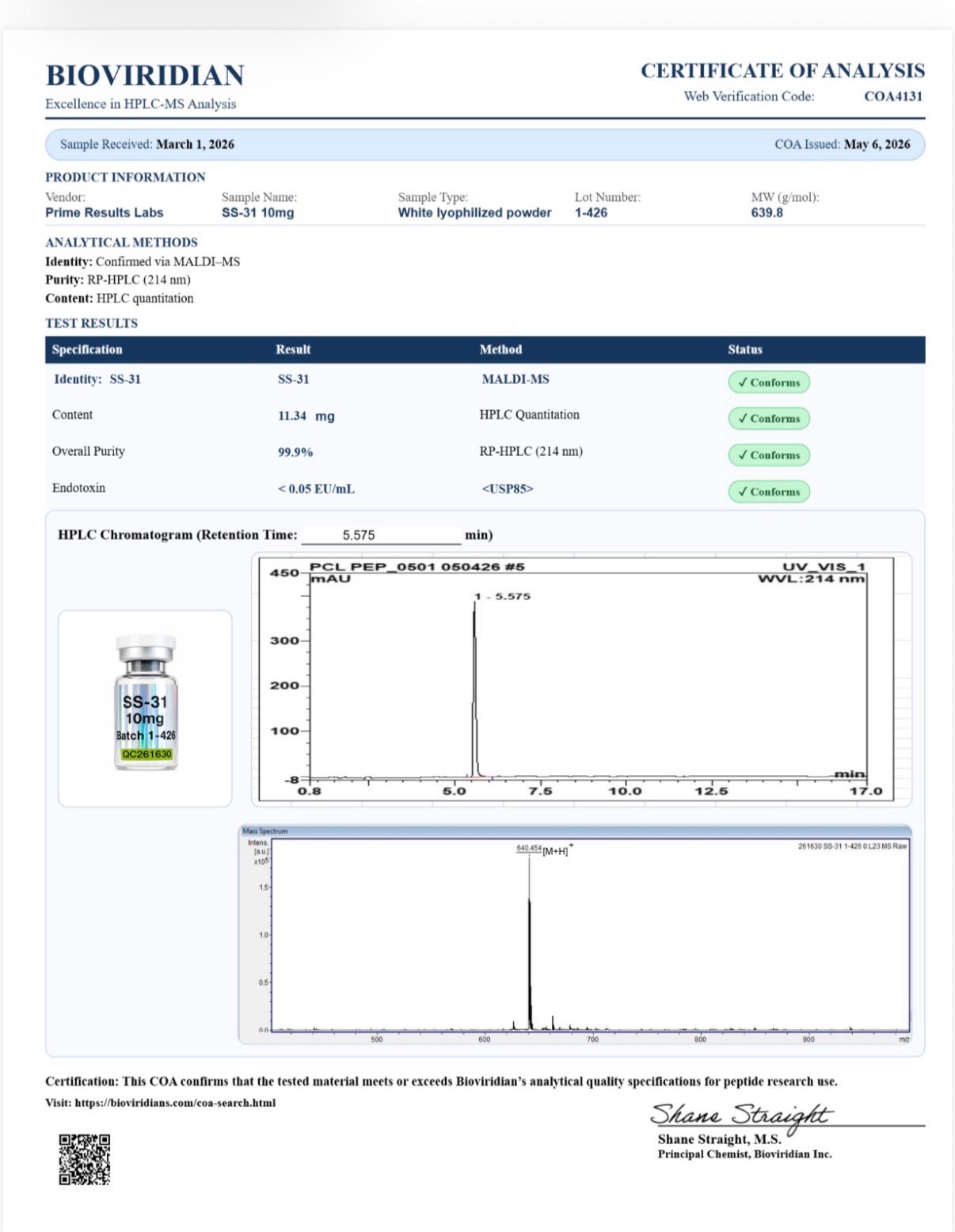Select the overall purity result 99.9%
This screenshot has width=955, height=1232.
click(x=295, y=452)
